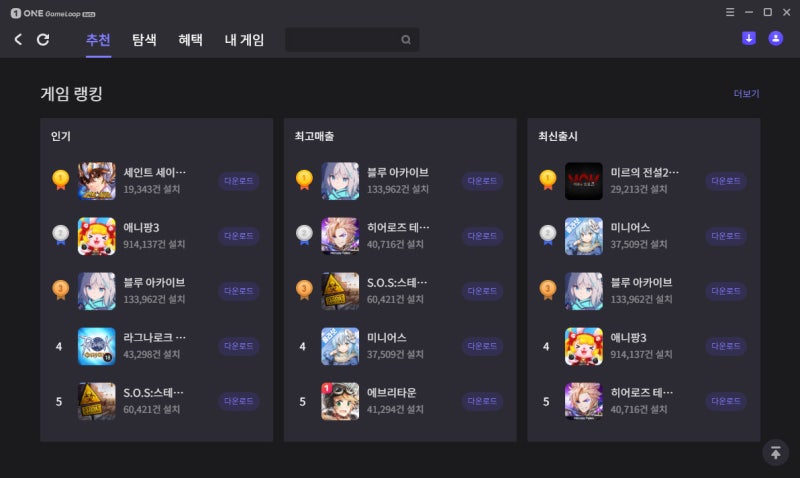Open the hamburger menu in title bar
Image resolution: width=800 pixels, height=478 pixels.
click(730, 12)
